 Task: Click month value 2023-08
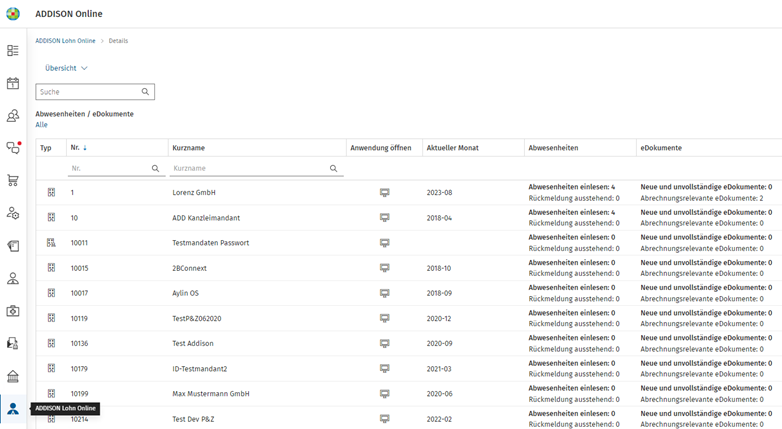(439, 193)
